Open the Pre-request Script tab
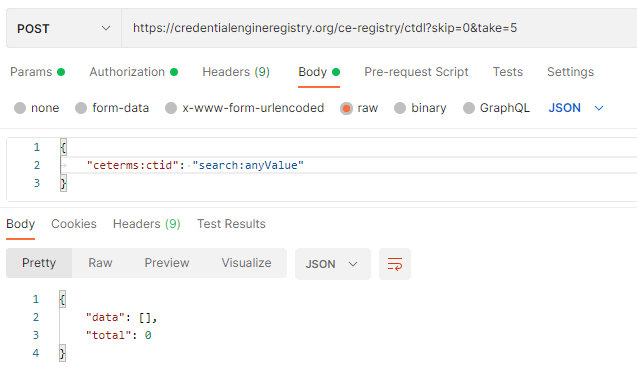Screen dimensions: 637x381 coord(416,72)
